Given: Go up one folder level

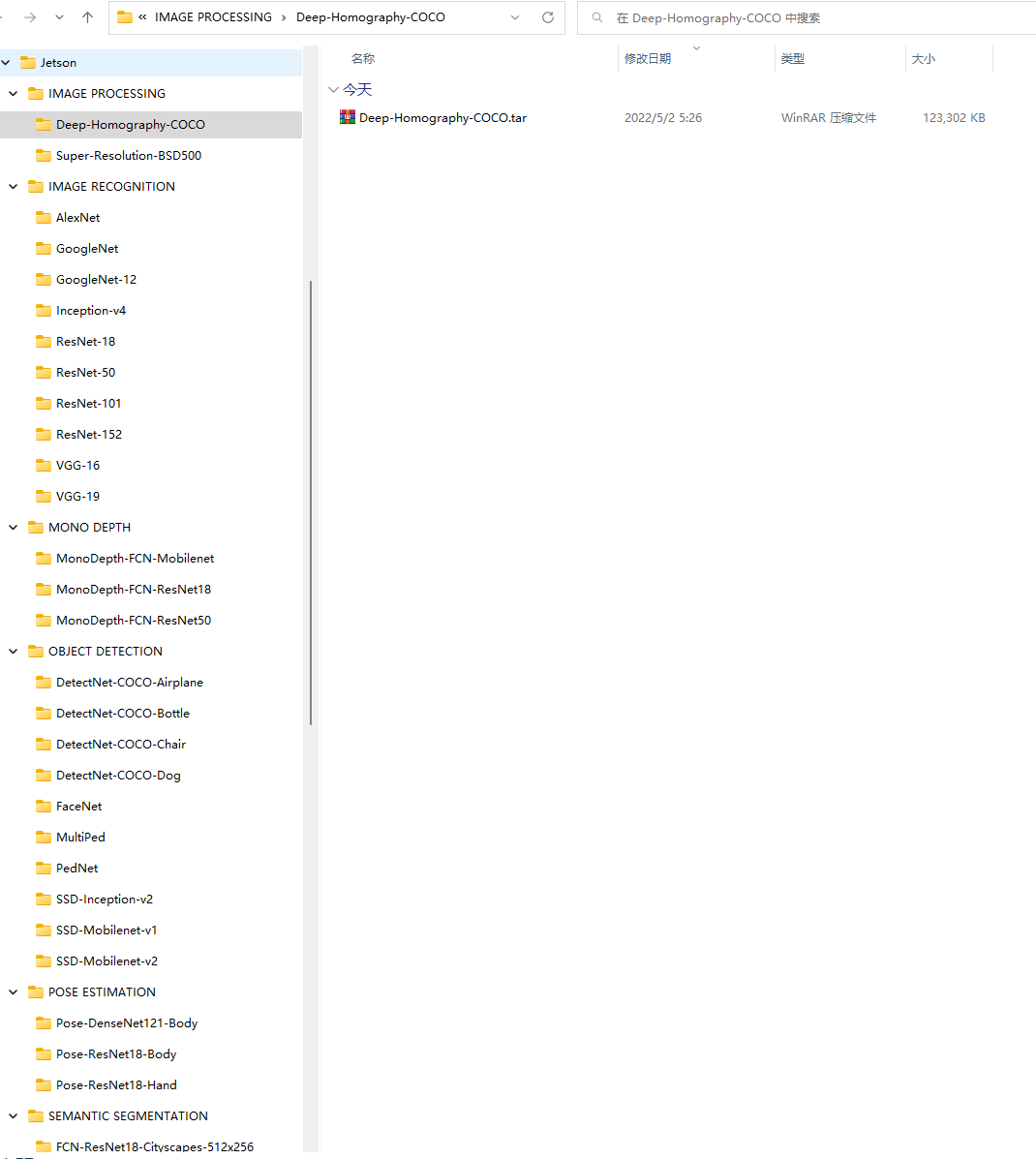Looking at the screenshot, I should point(87,17).
